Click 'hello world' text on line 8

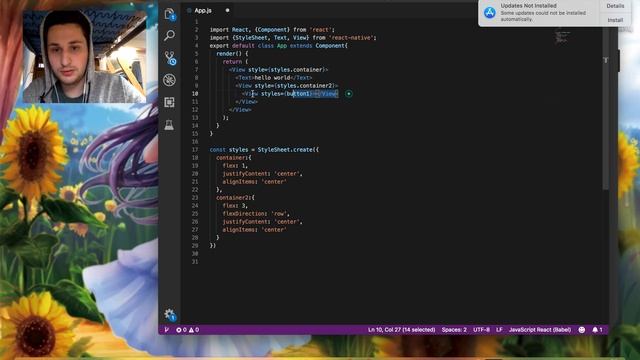coord(272,78)
